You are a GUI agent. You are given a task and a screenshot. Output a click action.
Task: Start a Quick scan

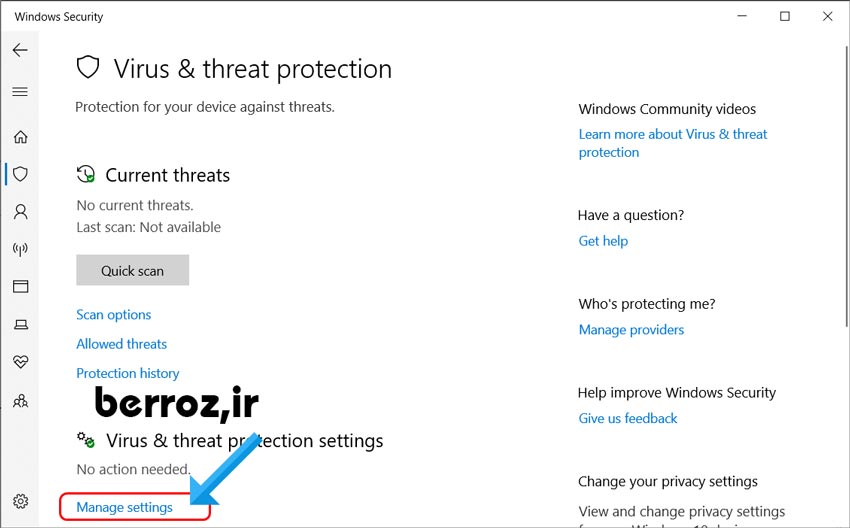click(x=132, y=270)
